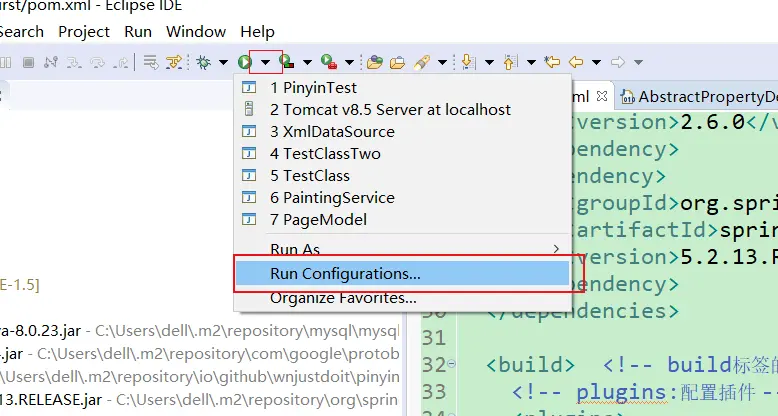Click the Coverage launch icon
778x416 pixels.
click(286, 62)
